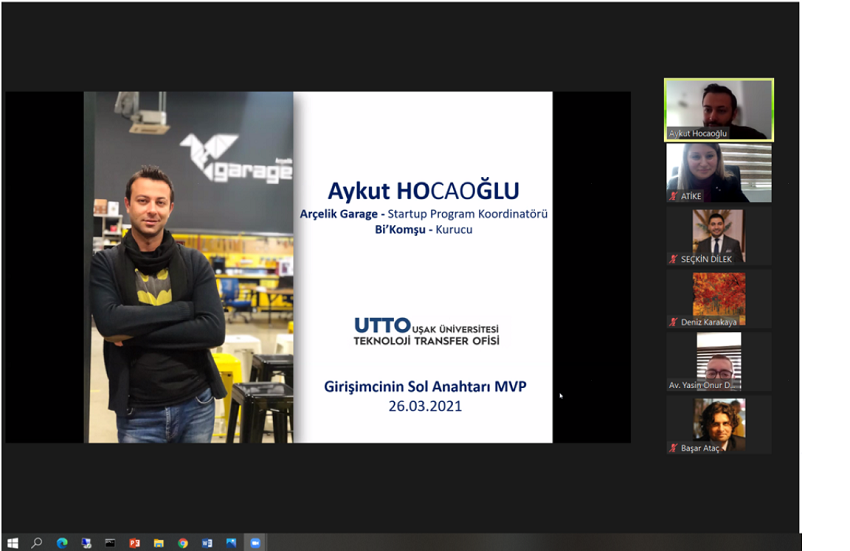The image size is (850, 551).
Task: Open the PowerPoint app in taskbar
Action: point(134,543)
